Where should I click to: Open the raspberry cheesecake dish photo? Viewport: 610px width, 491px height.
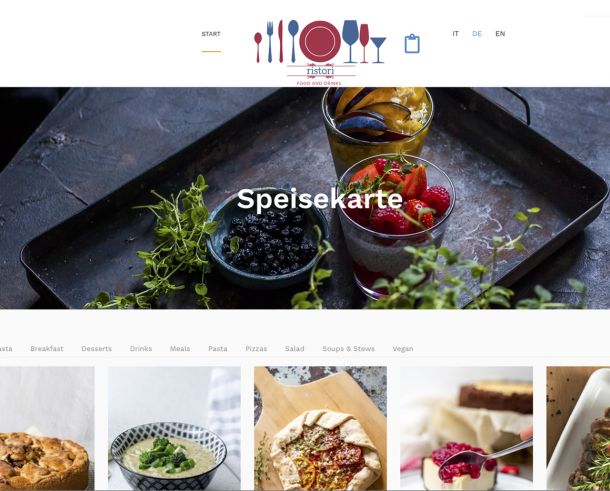point(466,428)
